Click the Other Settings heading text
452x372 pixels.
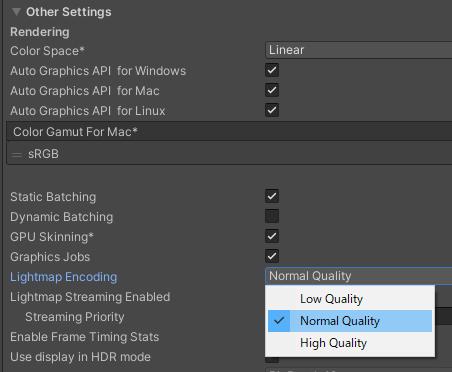[69, 12]
